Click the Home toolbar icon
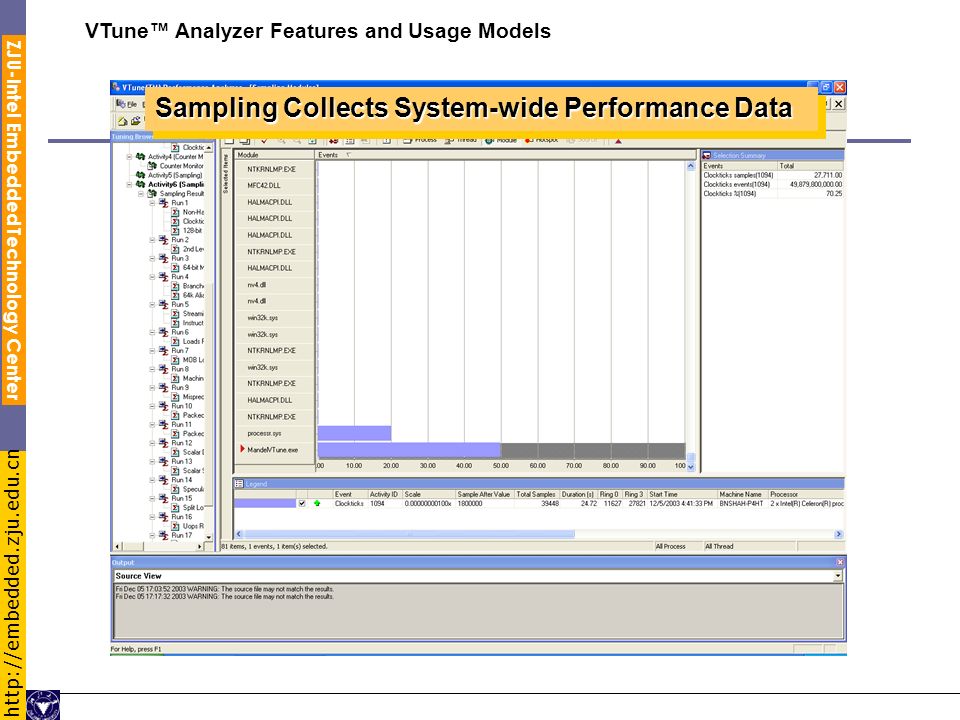Screen dimensions: 960x720 [x=122, y=121]
